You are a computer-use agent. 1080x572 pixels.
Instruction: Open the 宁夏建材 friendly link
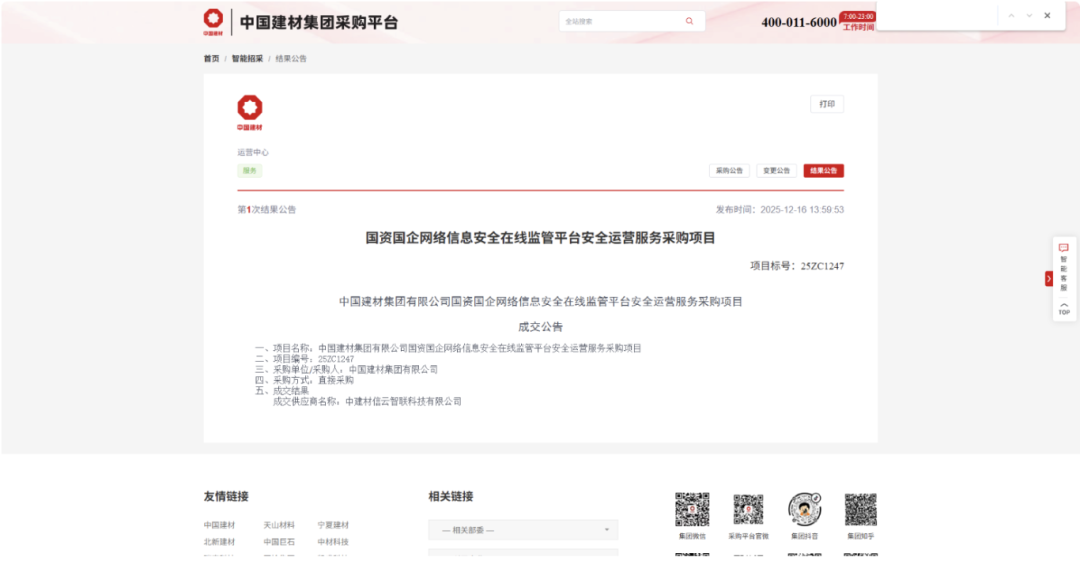pos(333,525)
